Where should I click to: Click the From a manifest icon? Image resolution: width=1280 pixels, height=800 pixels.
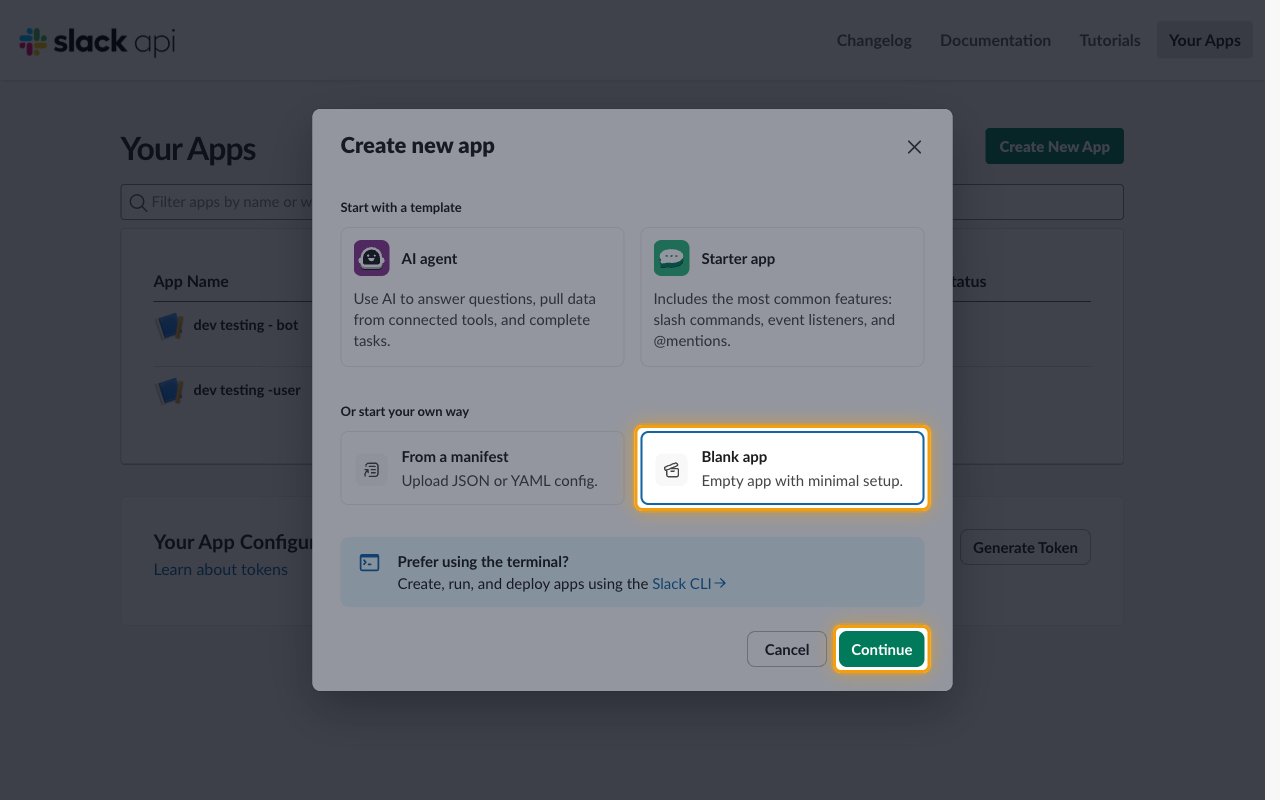point(372,469)
